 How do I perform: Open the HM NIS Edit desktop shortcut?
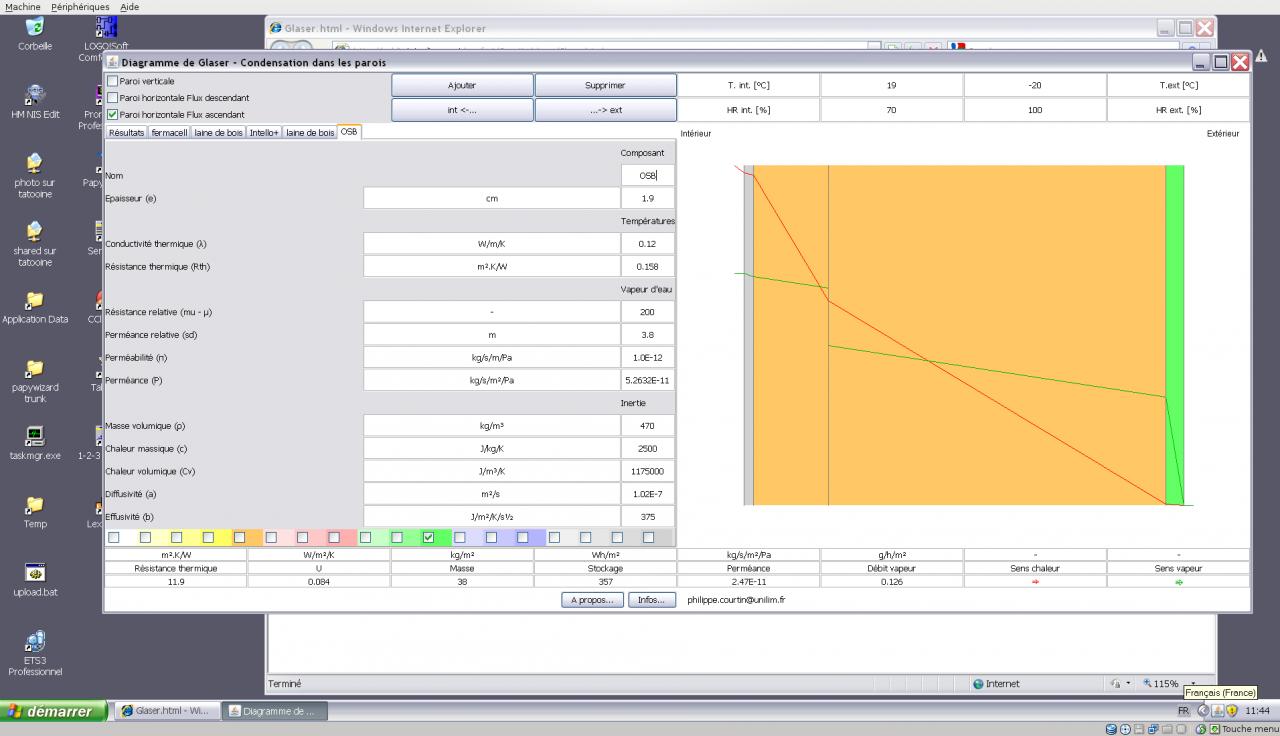tap(34, 96)
